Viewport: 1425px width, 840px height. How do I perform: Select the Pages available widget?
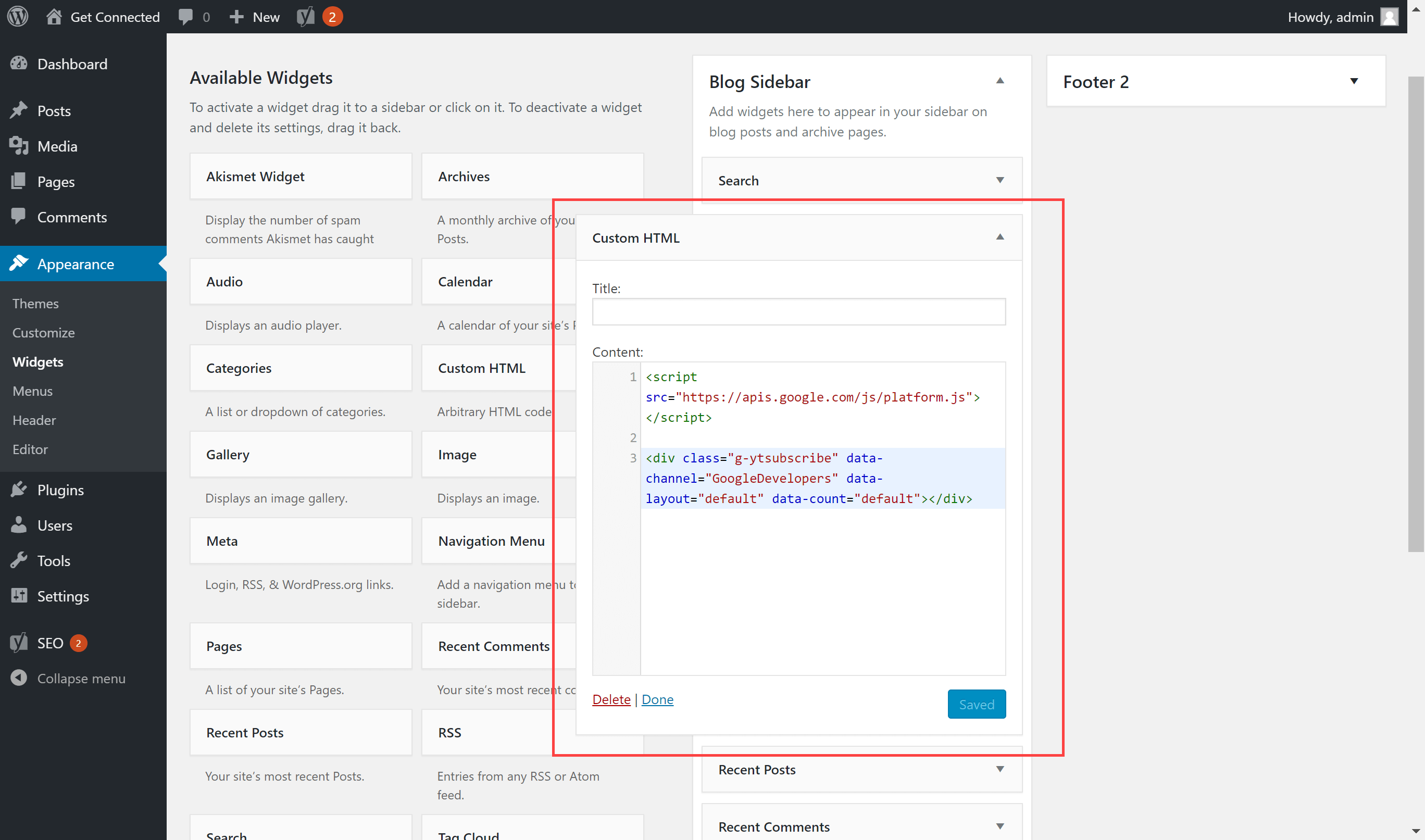[301, 646]
